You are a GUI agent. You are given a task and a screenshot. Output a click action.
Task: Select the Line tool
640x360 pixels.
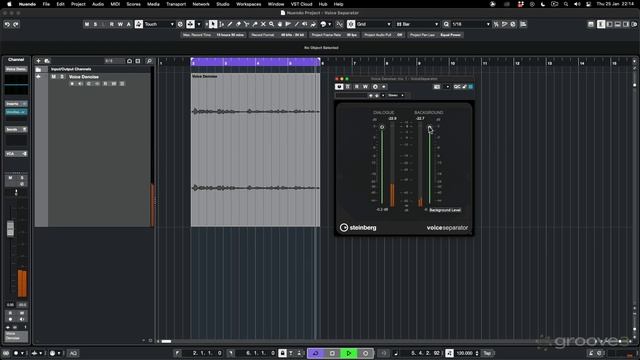pos(297,24)
